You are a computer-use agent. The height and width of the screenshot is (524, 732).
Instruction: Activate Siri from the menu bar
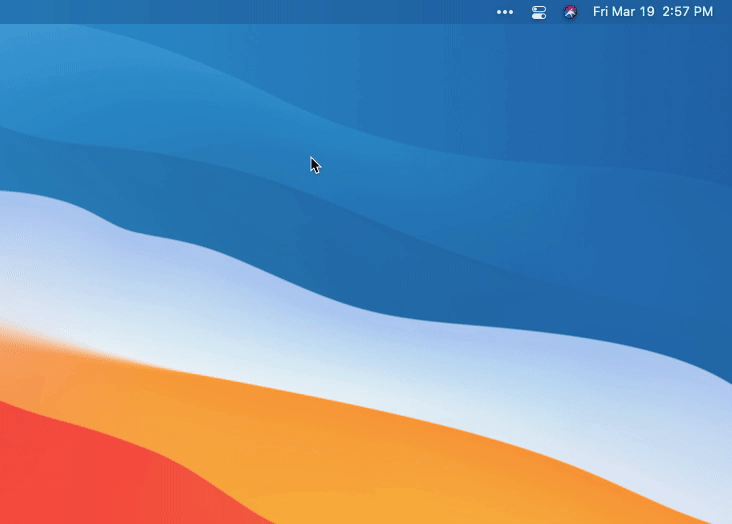point(570,12)
